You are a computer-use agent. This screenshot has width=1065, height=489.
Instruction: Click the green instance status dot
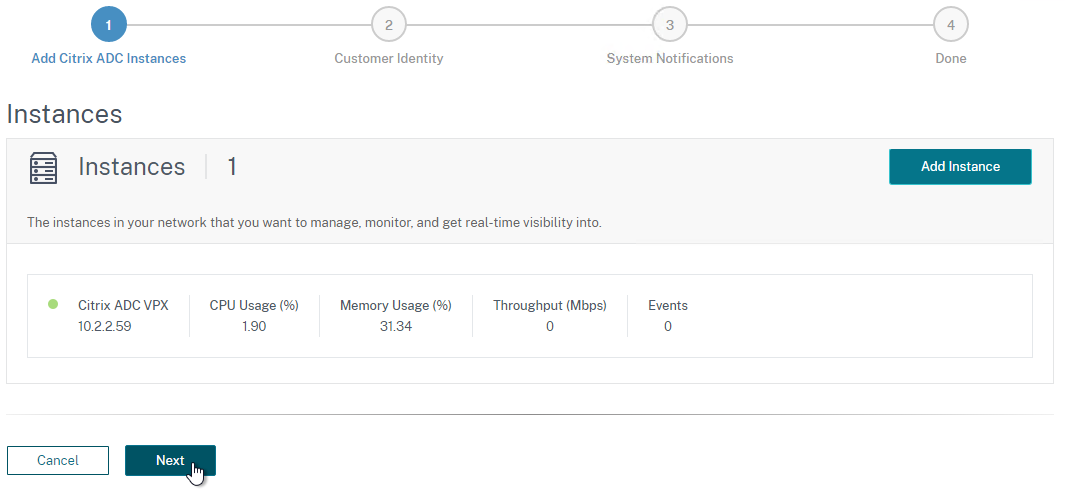point(53,304)
